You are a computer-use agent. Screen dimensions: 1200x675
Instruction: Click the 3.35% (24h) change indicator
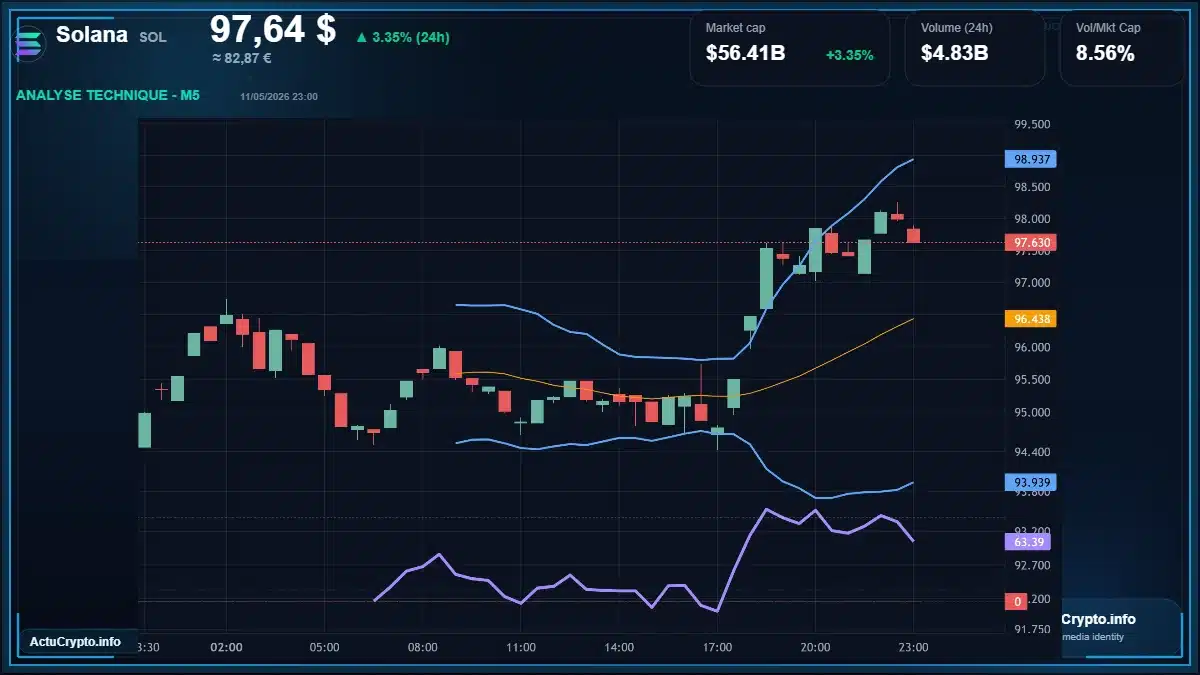pos(403,37)
